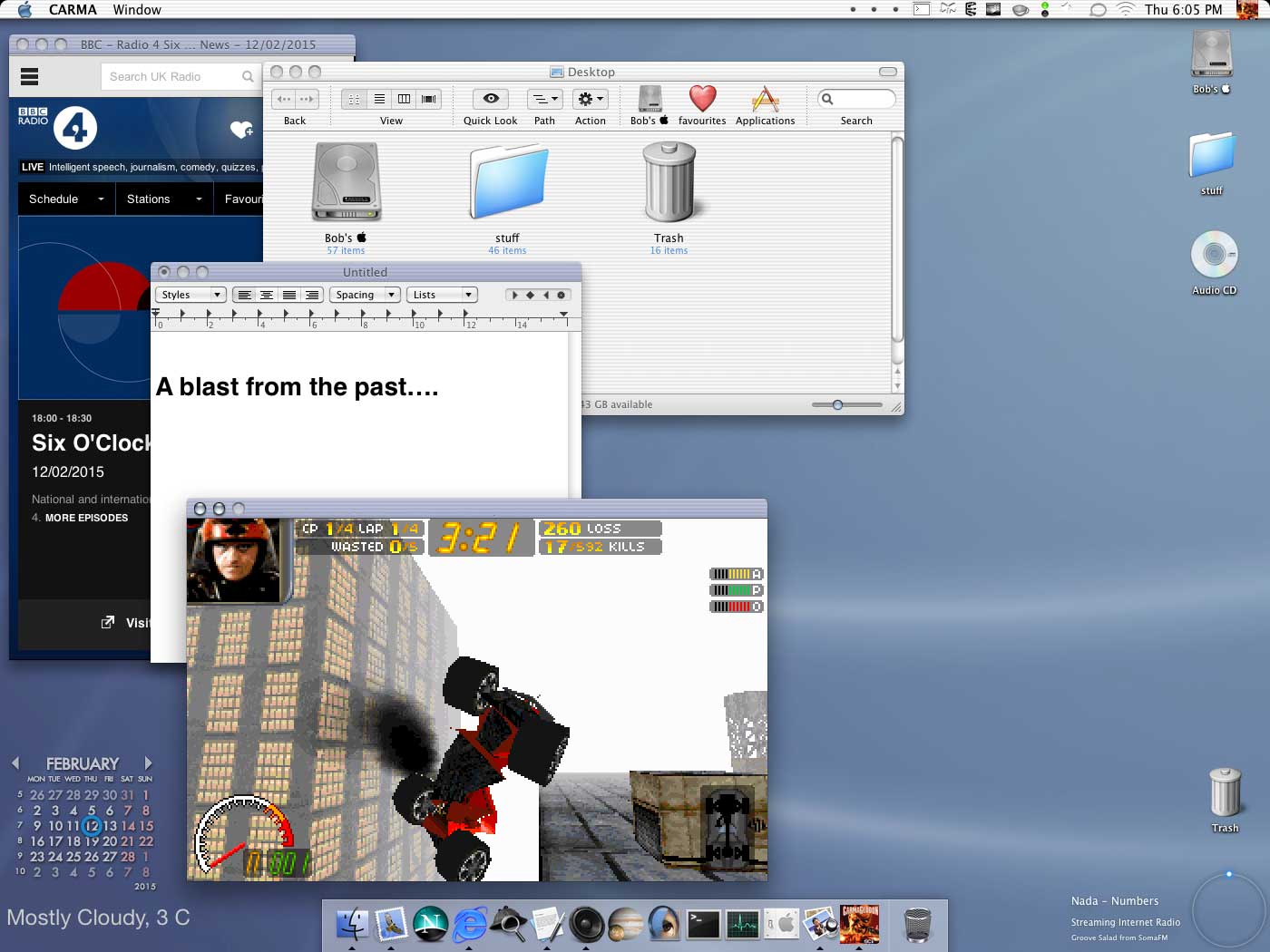Open the Apple menu
The image size is (1270, 952).
(x=24, y=9)
